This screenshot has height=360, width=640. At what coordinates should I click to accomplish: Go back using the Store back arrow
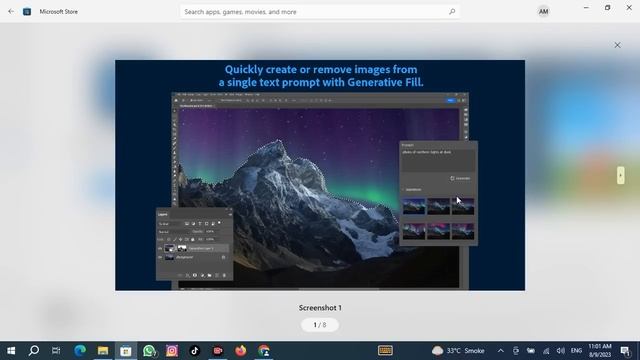pos(11,11)
